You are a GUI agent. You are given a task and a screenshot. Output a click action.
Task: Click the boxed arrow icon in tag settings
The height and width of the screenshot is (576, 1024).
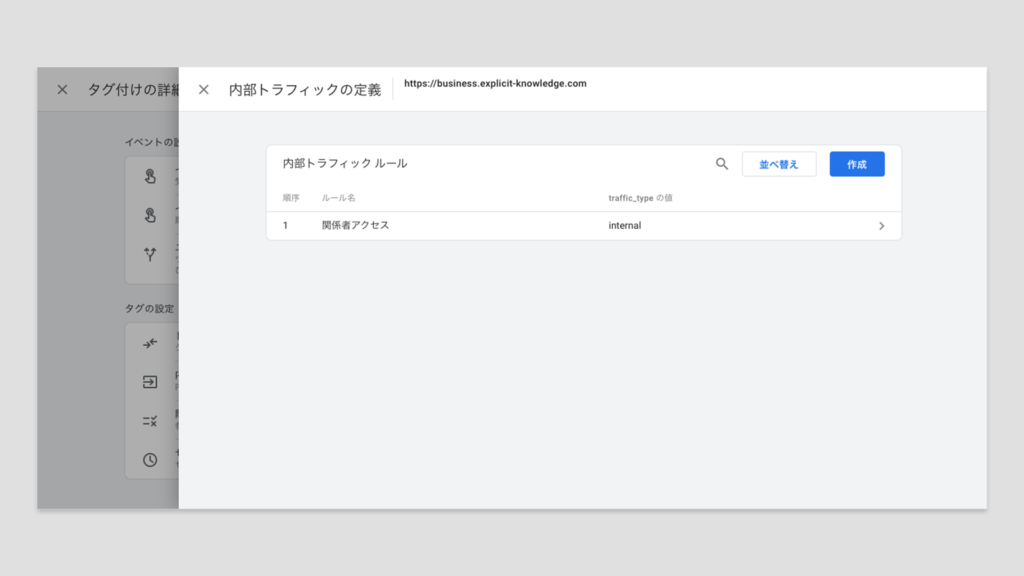[150, 382]
